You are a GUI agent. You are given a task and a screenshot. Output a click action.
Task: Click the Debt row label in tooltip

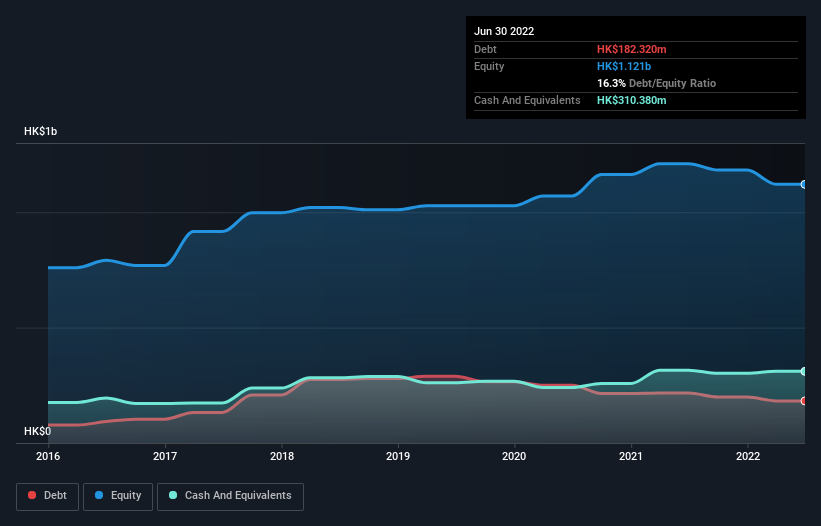coord(485,49)
